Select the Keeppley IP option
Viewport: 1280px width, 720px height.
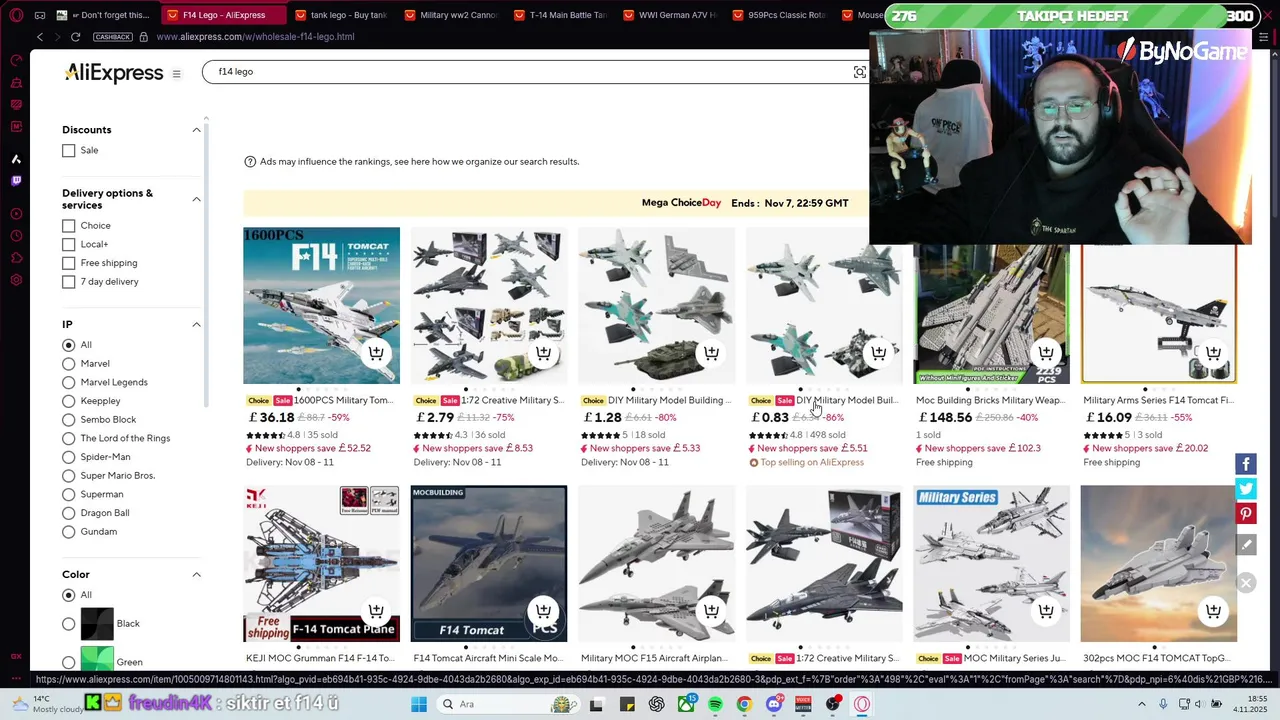point(68,401)
